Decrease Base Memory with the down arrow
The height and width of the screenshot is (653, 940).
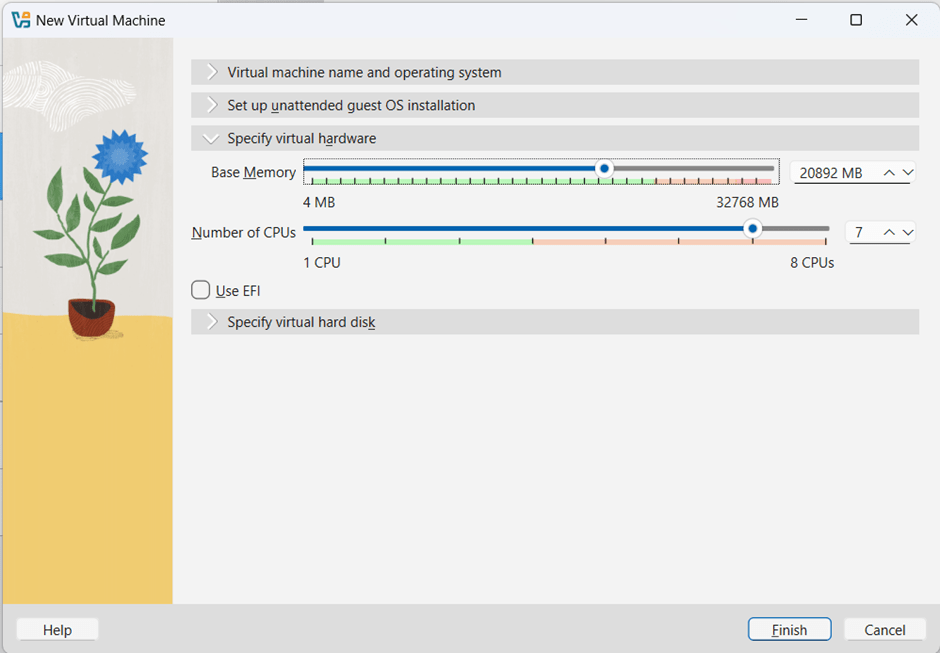[907, 173]
